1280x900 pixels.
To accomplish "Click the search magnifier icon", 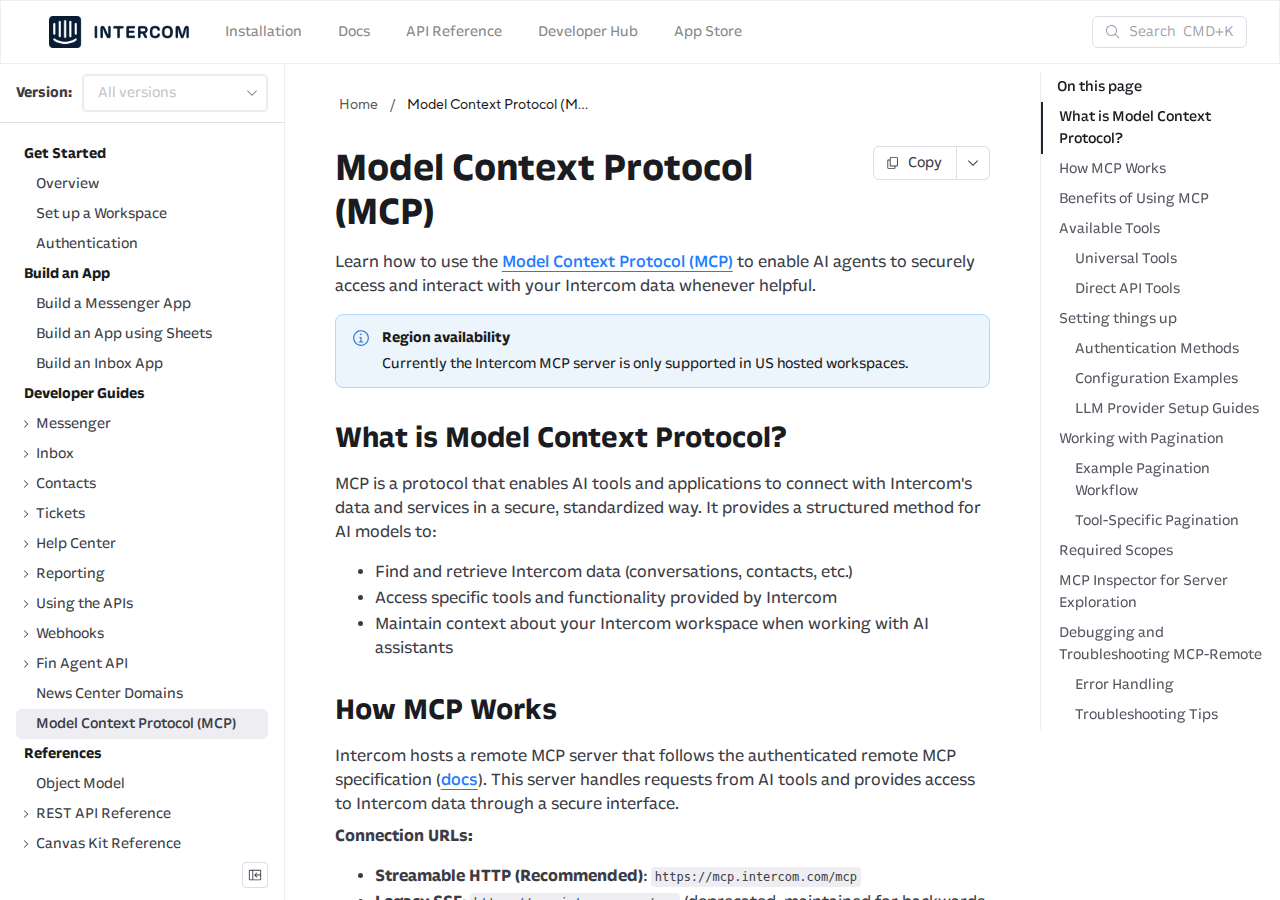I will pyautogui.click(x=1112, y=32).
